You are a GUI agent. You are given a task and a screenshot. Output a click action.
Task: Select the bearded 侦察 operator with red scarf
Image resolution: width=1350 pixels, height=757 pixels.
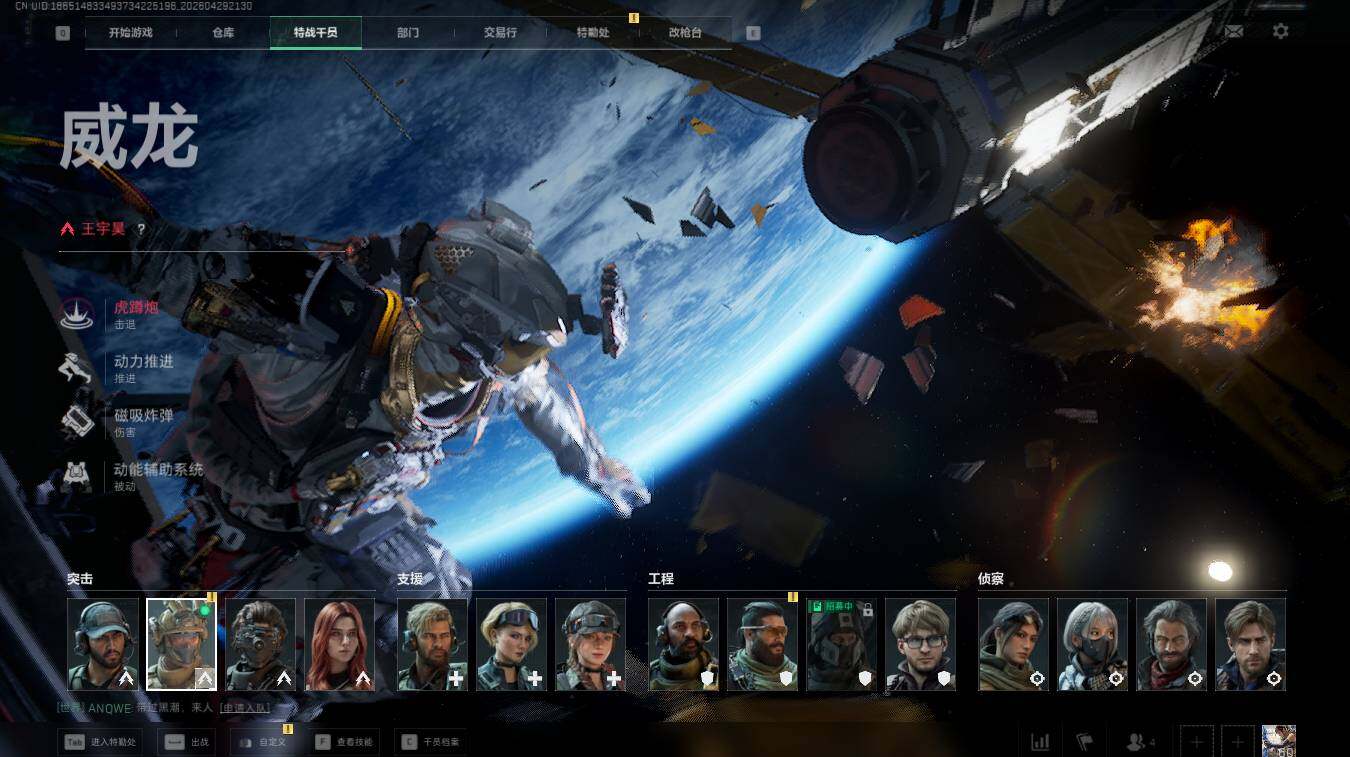(x=1172, y=644)
